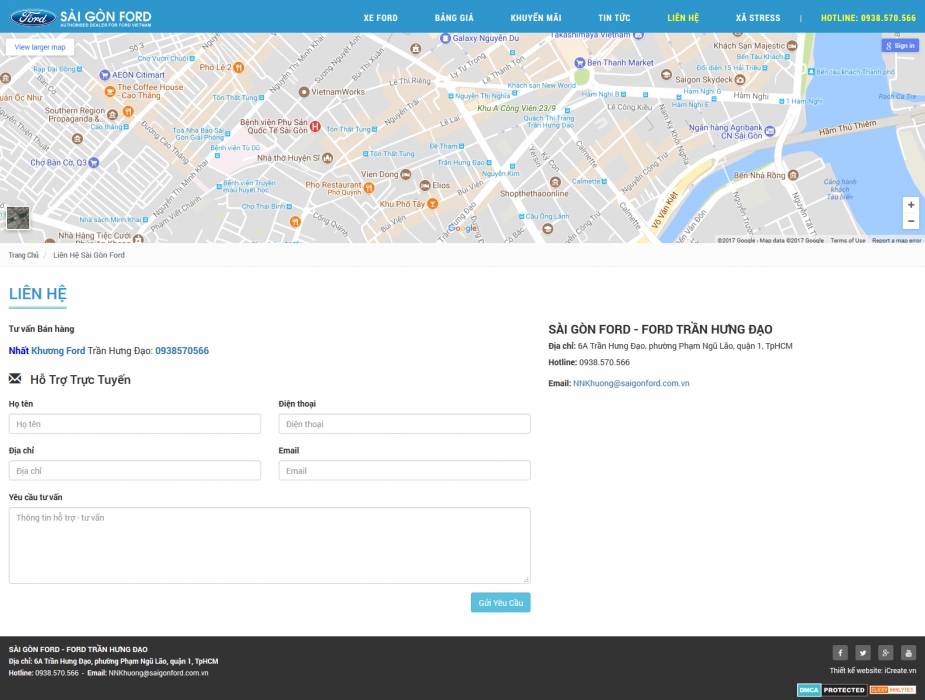The width and height of the screenshot is (925, 700).
Task: Click Ben Thanh Market map marker
Action: [x=579, y=63]
